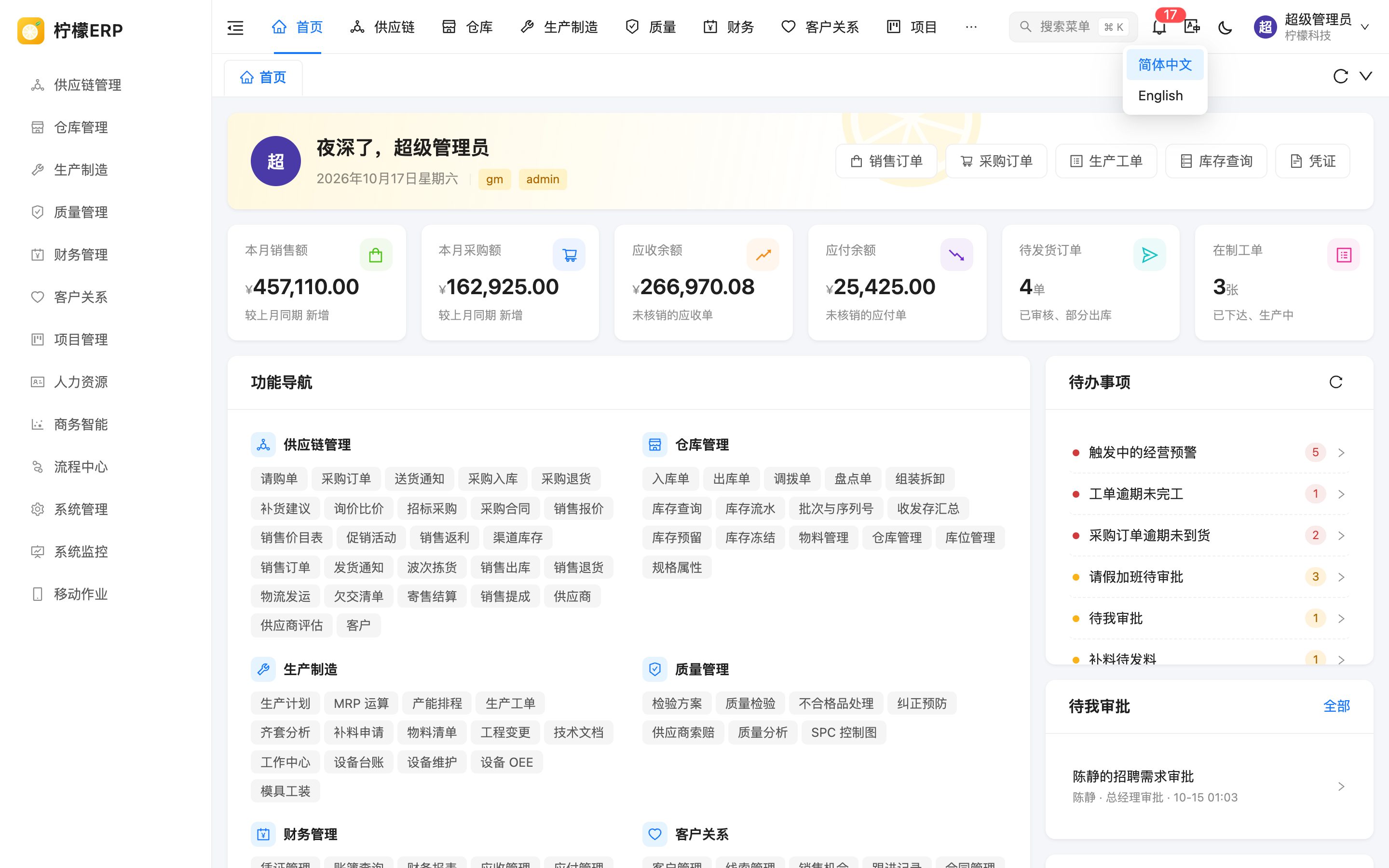
Task: Click the 应收余额 rising trend icon
Action: (x=763, y=255)
